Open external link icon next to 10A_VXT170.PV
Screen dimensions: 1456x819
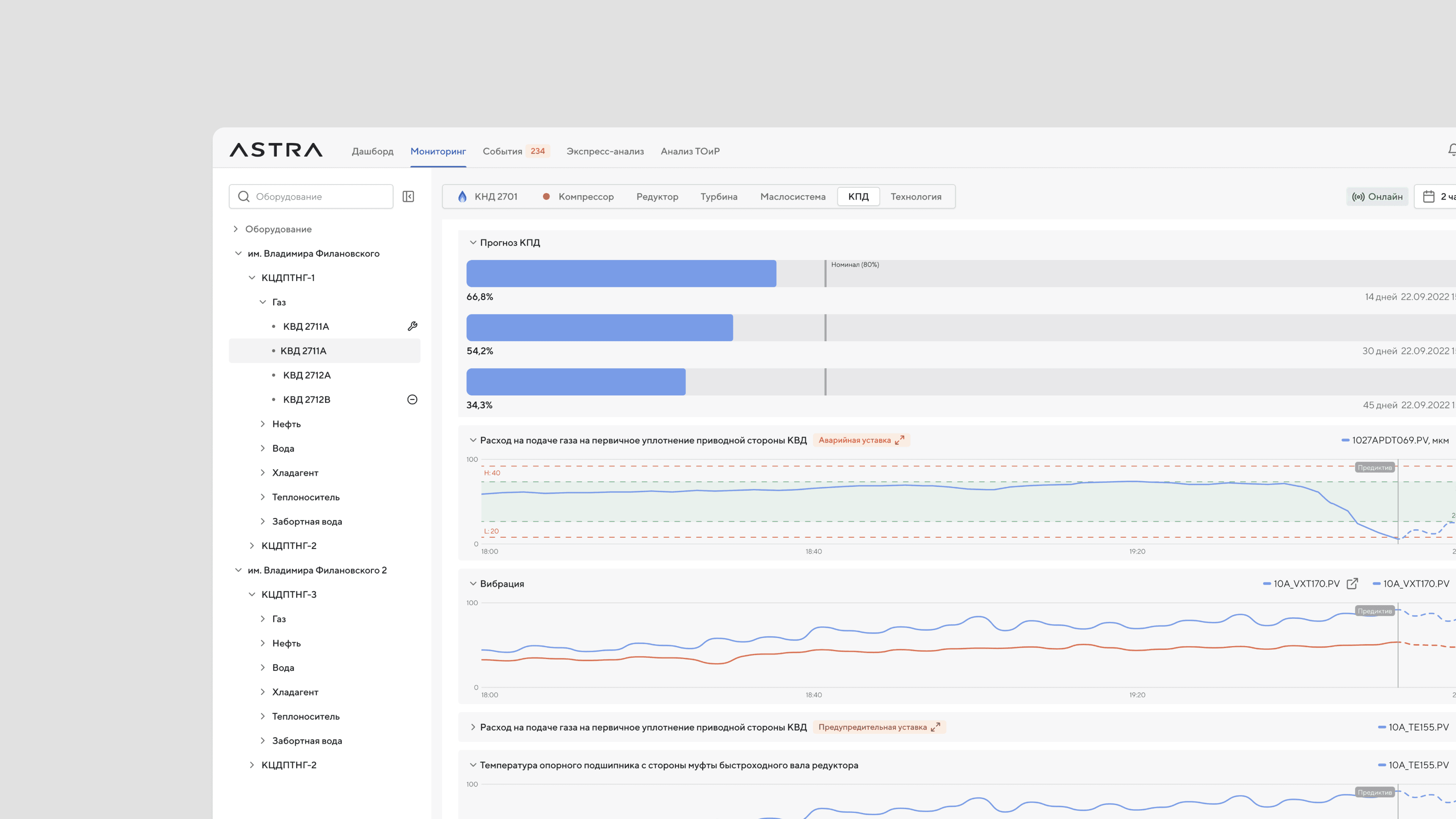(1352, 583)
